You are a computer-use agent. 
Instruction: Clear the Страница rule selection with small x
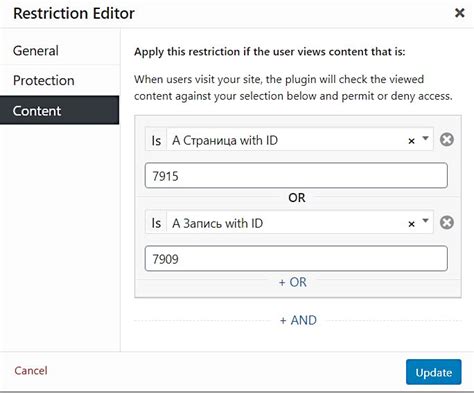point(411,141)
